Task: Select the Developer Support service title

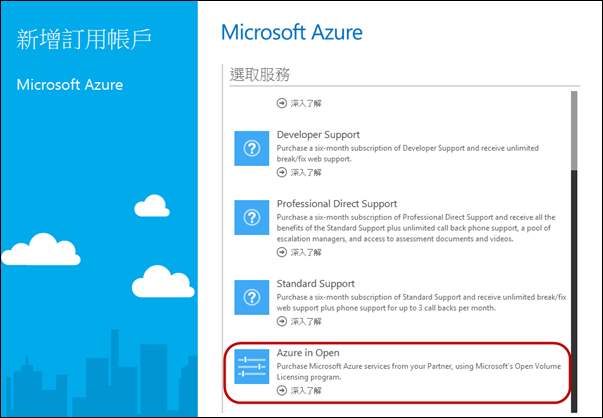Action: (318, 134)
